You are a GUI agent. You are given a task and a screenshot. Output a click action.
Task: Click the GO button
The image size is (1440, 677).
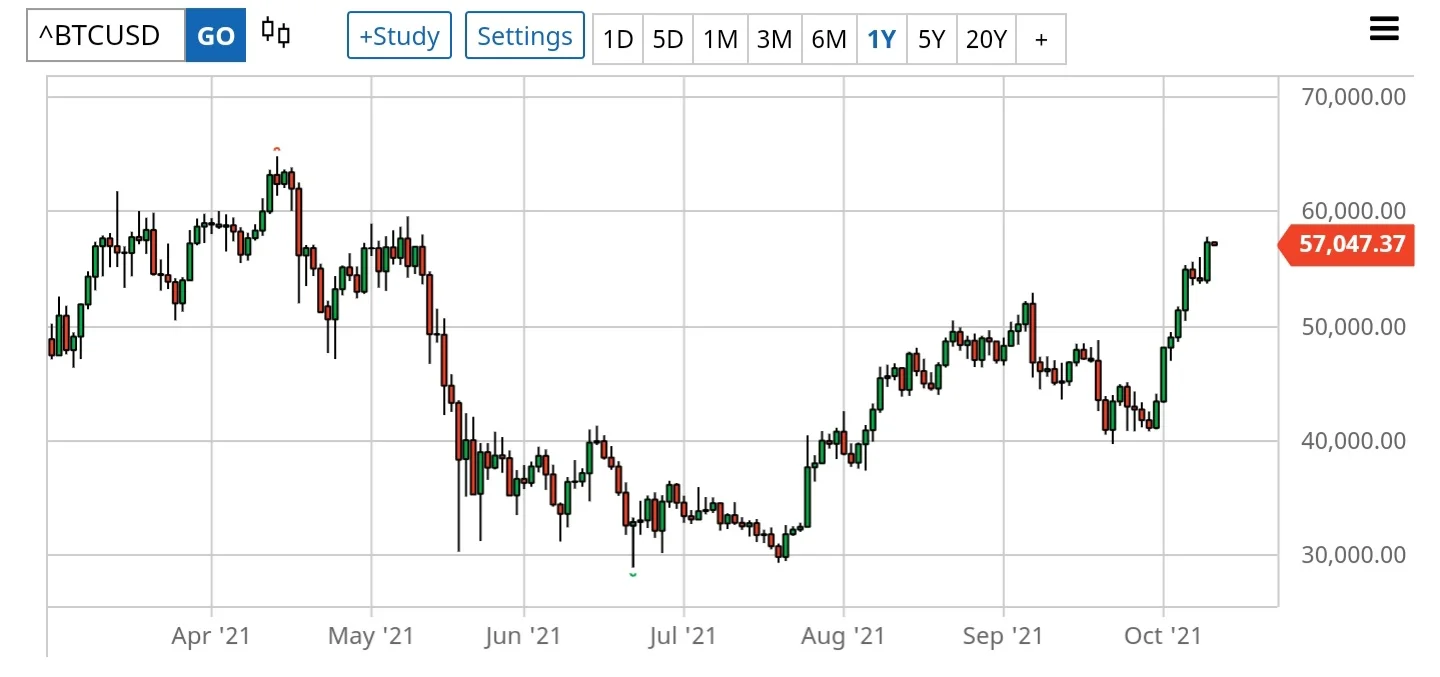216,36
